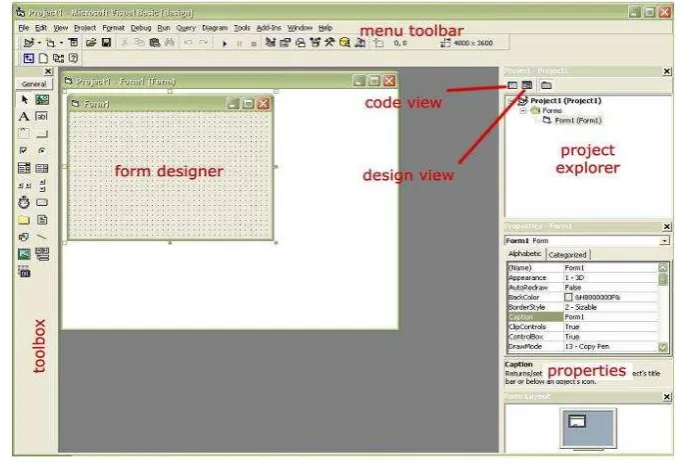Click the Form Layout Window toolbar icon

tap(300, 43)
